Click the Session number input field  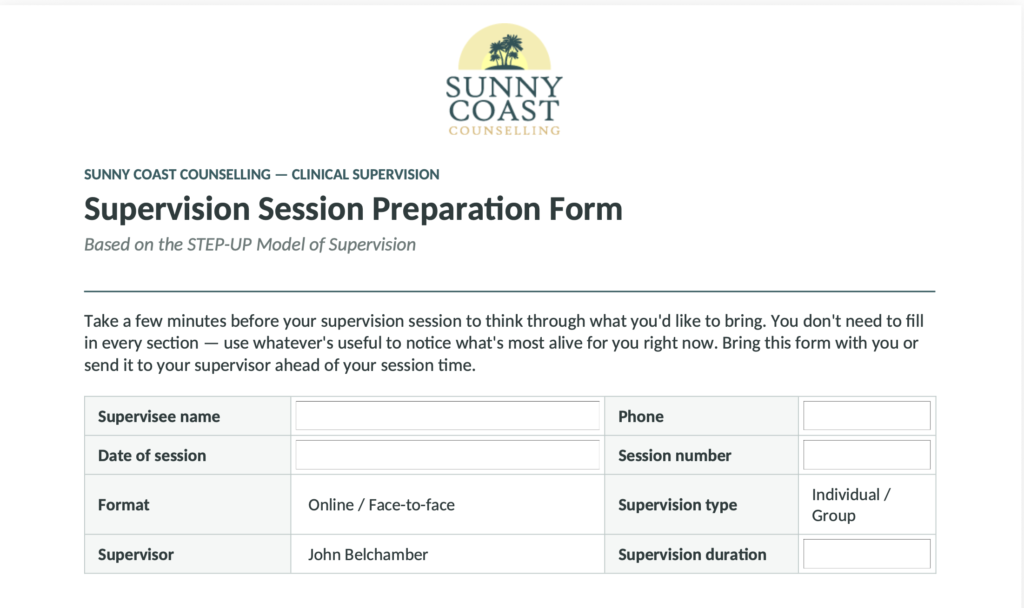[867, 455]
